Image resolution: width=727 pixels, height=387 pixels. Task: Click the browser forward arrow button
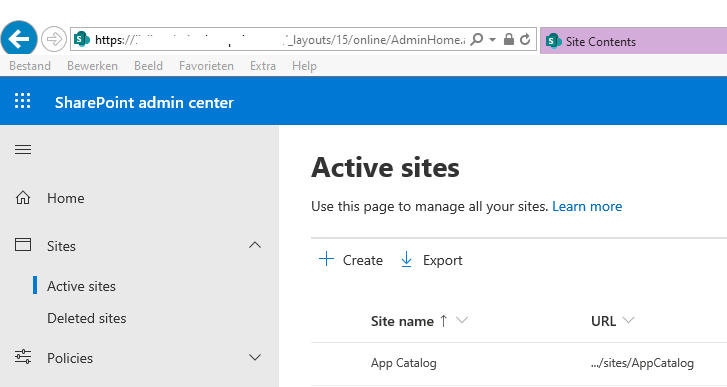click(x=53, y=39)
